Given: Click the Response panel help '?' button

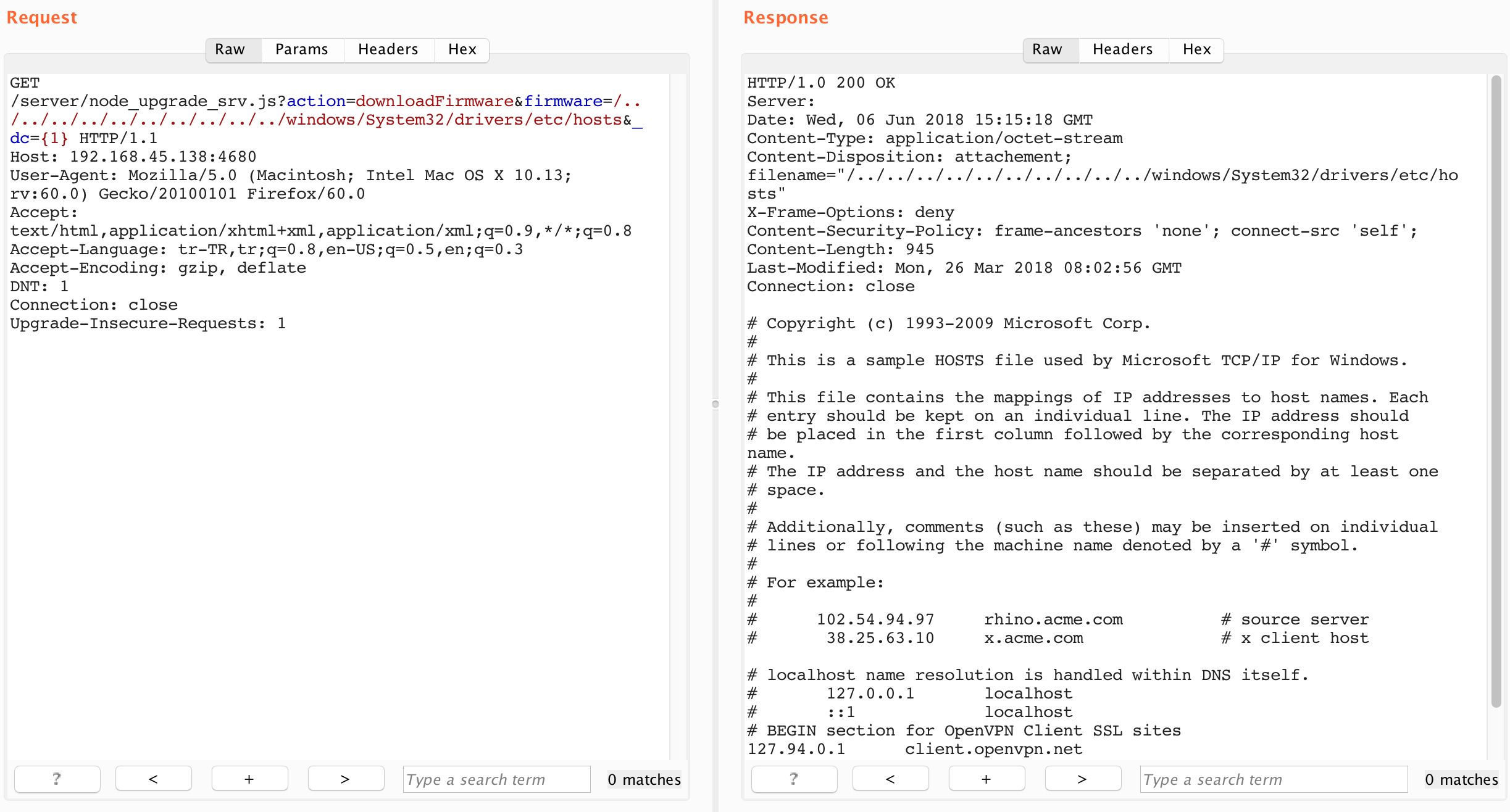Looking at the screenshot, I should click(x=794, y=779).
